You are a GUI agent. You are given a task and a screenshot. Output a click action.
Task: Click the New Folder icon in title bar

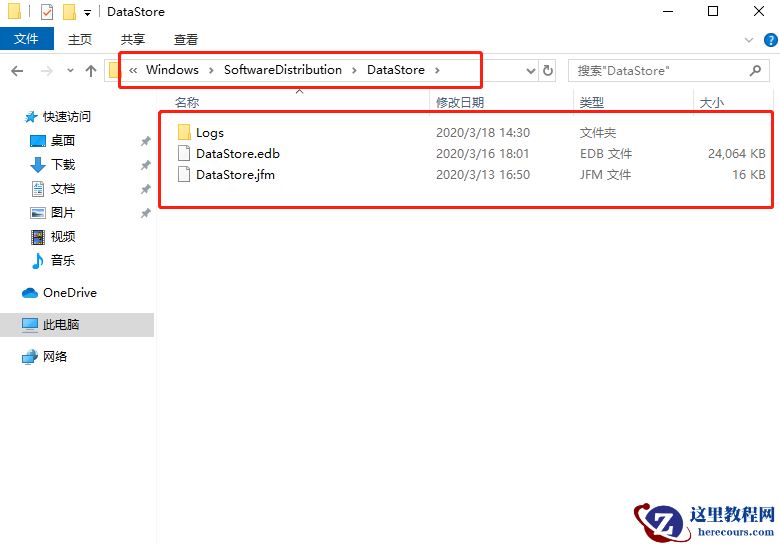(69, 11)
